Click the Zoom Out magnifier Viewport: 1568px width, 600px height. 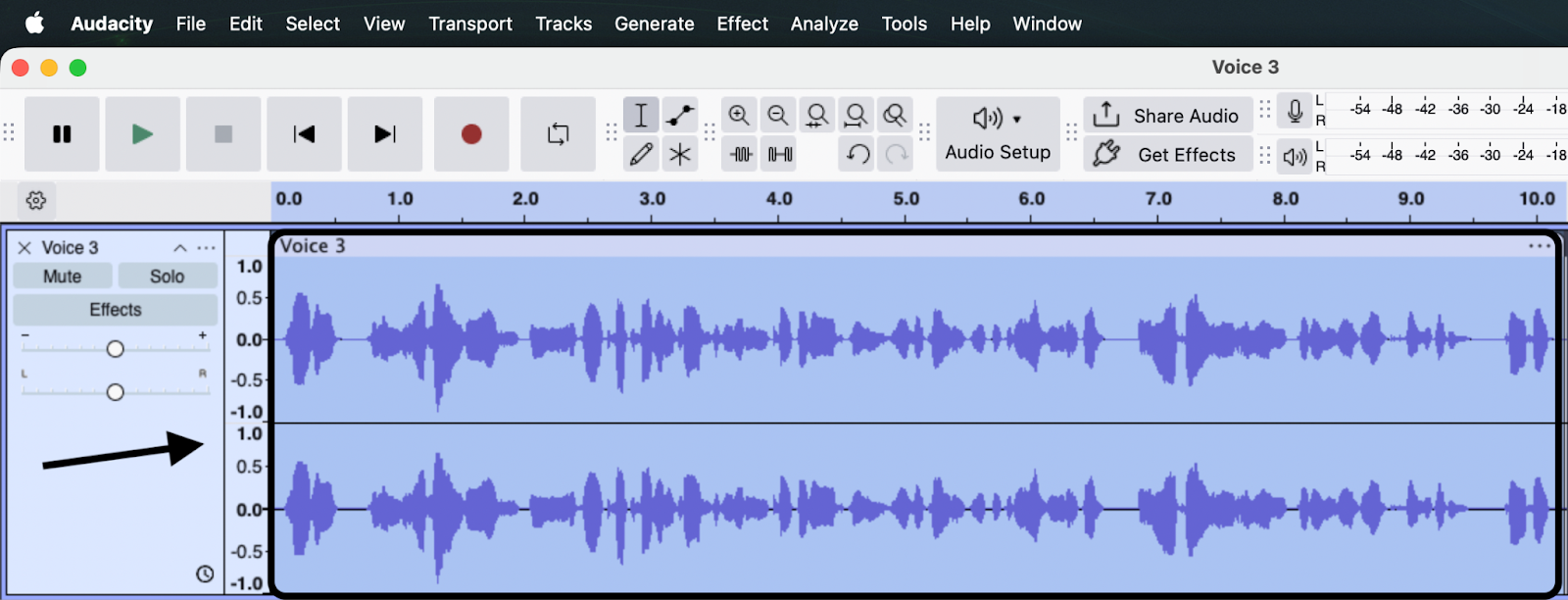click(778, 116)
